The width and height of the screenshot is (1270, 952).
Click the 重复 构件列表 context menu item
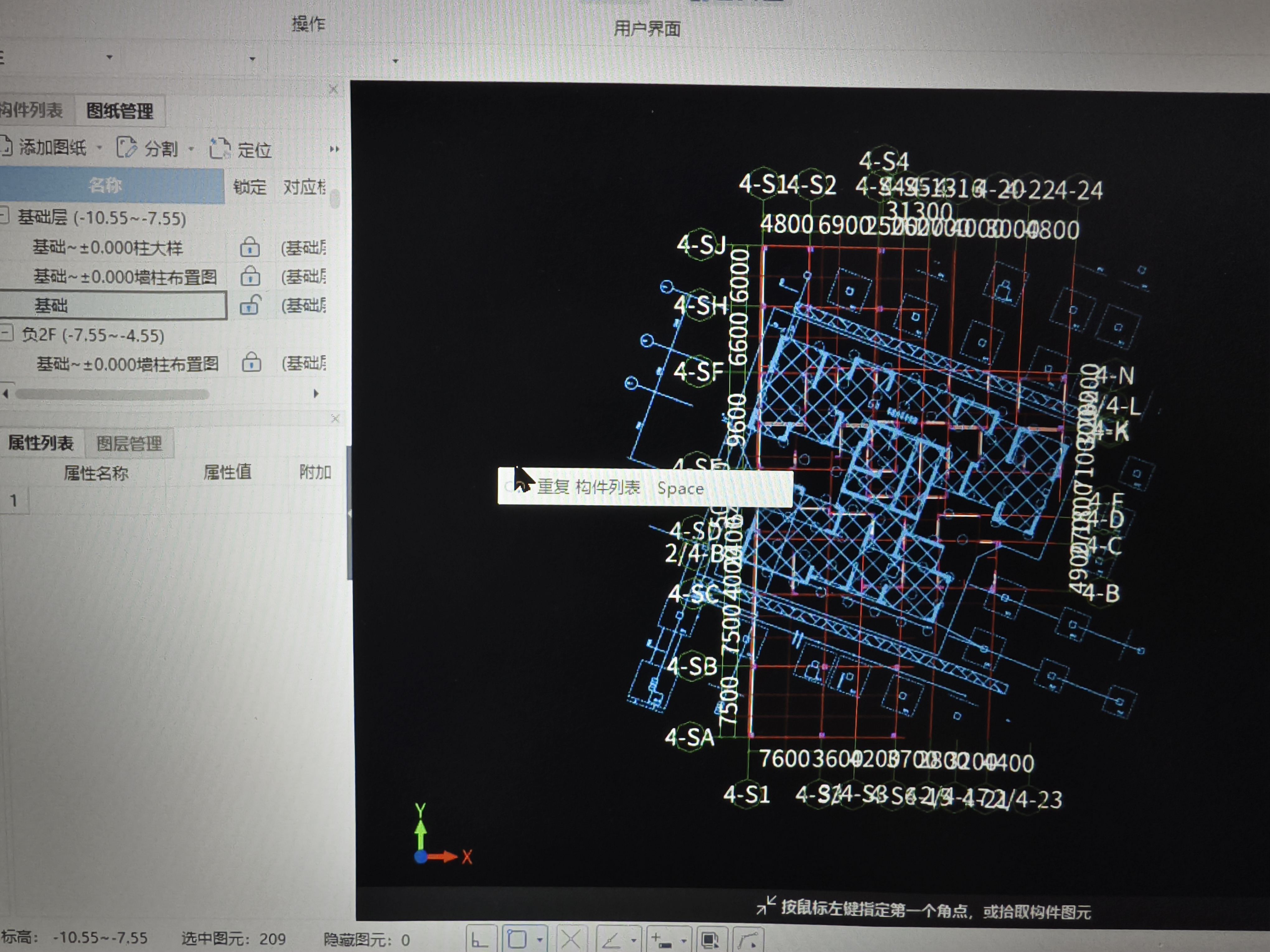coord(645,488)
